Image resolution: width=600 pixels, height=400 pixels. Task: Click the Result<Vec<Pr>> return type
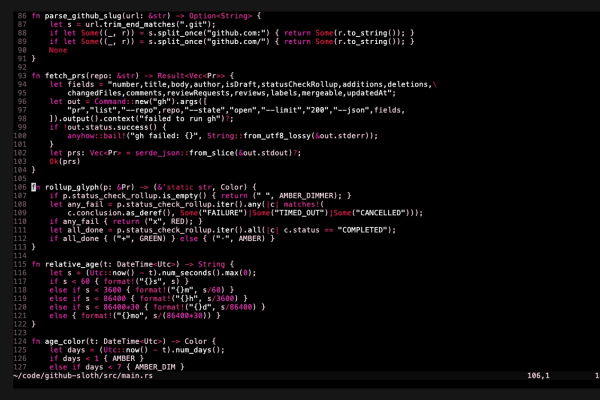[x=191, y=76]
